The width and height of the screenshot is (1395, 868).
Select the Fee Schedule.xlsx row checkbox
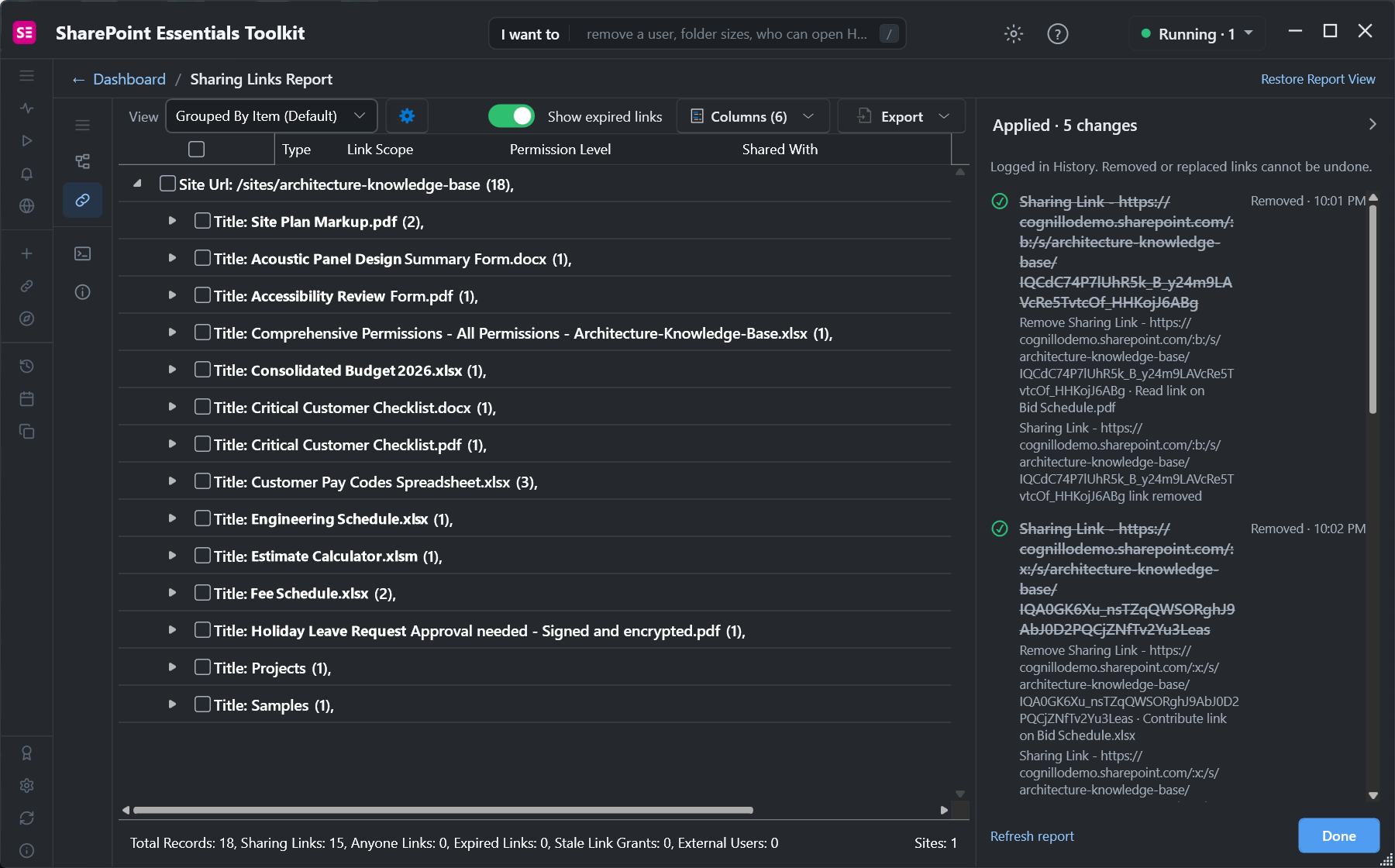point(202,593)
